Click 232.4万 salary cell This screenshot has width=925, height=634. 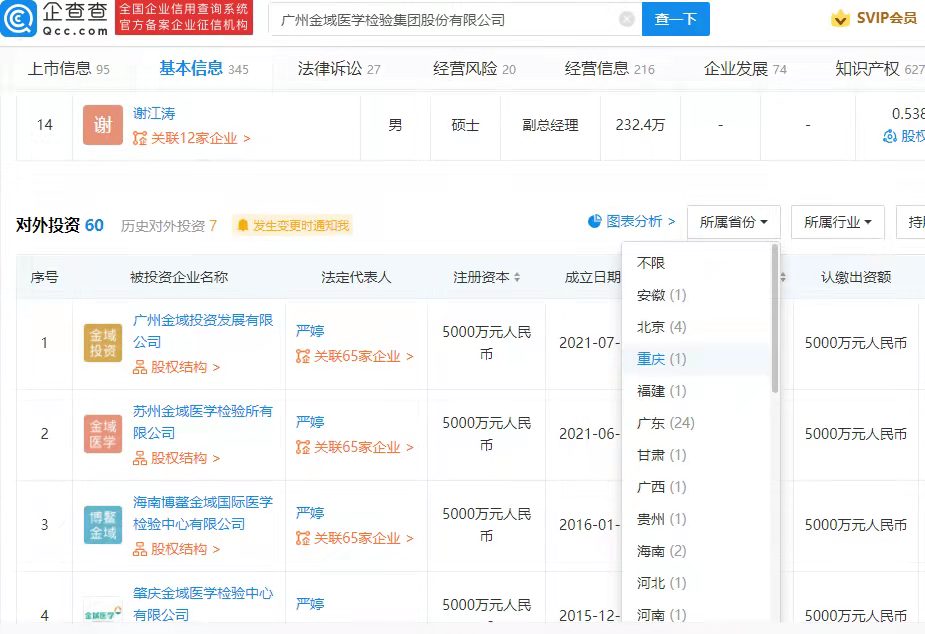640,125
